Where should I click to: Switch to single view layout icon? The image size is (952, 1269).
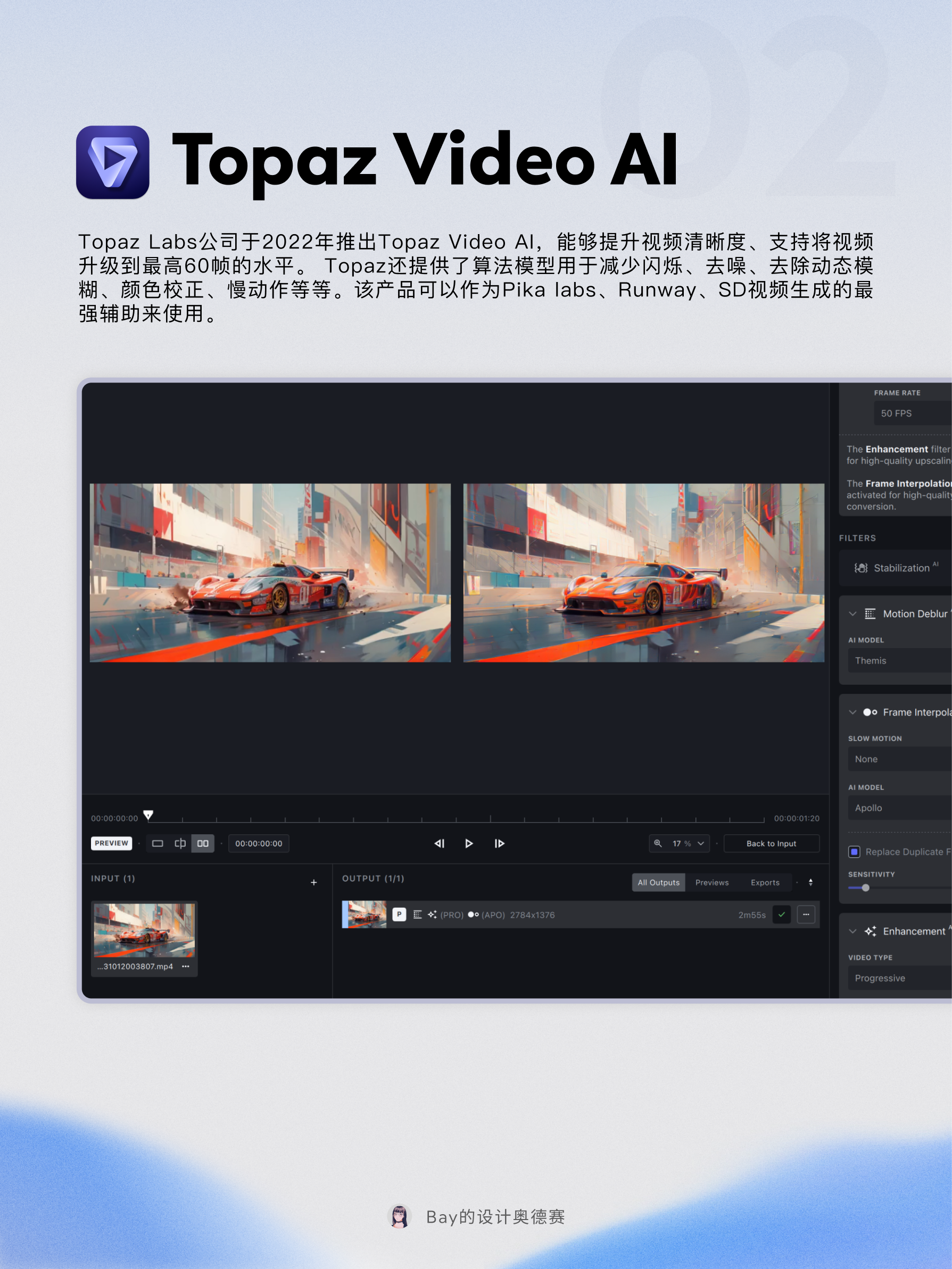(157, 843)
